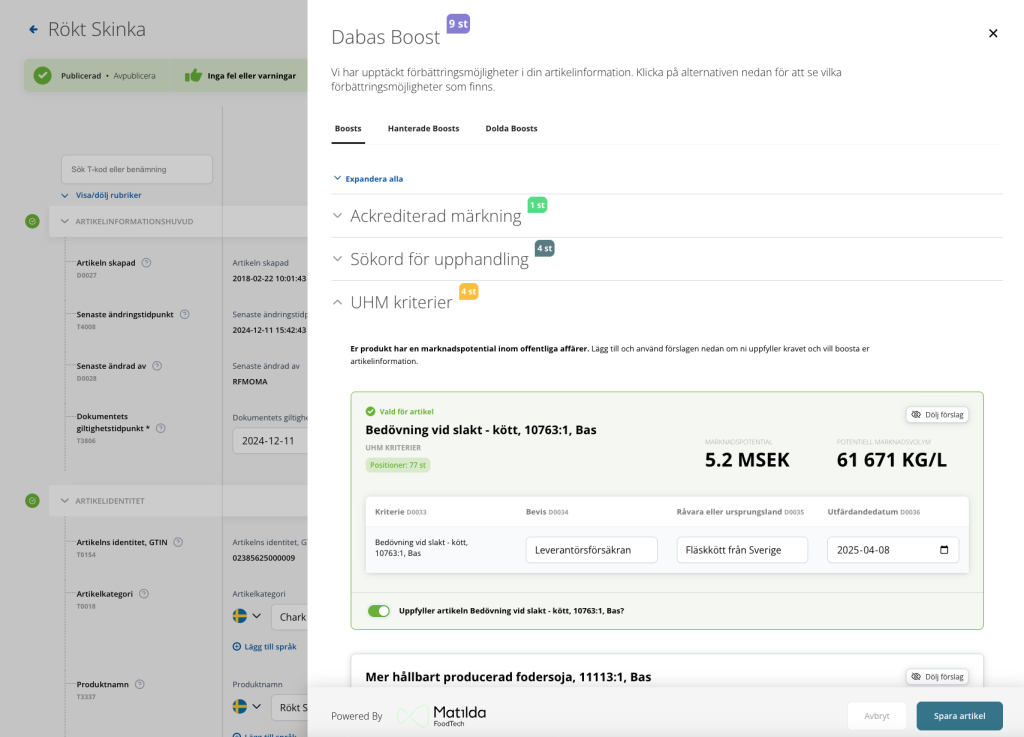
Task: Click the Chark category field
Action: coord(289,617)
